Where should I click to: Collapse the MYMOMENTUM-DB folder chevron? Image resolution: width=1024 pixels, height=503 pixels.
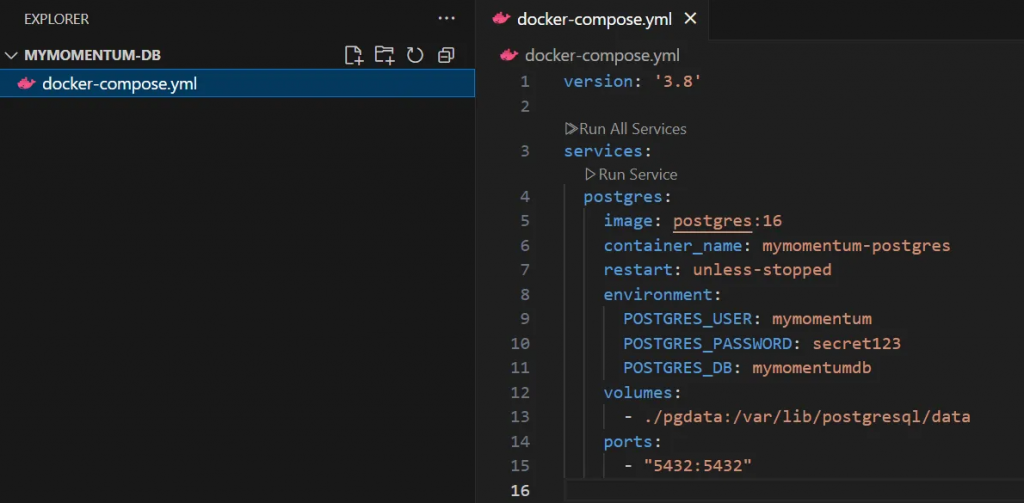point(11,56)
